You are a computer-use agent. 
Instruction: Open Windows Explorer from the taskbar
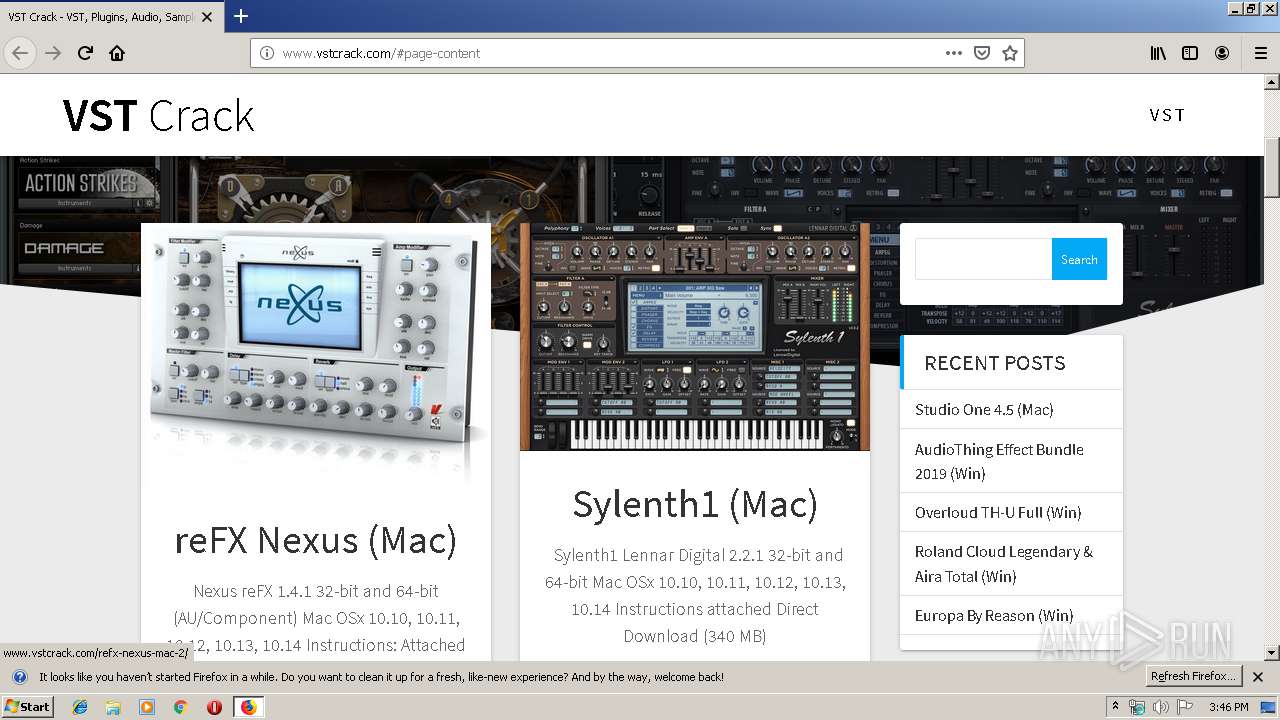tap(113, 706)
